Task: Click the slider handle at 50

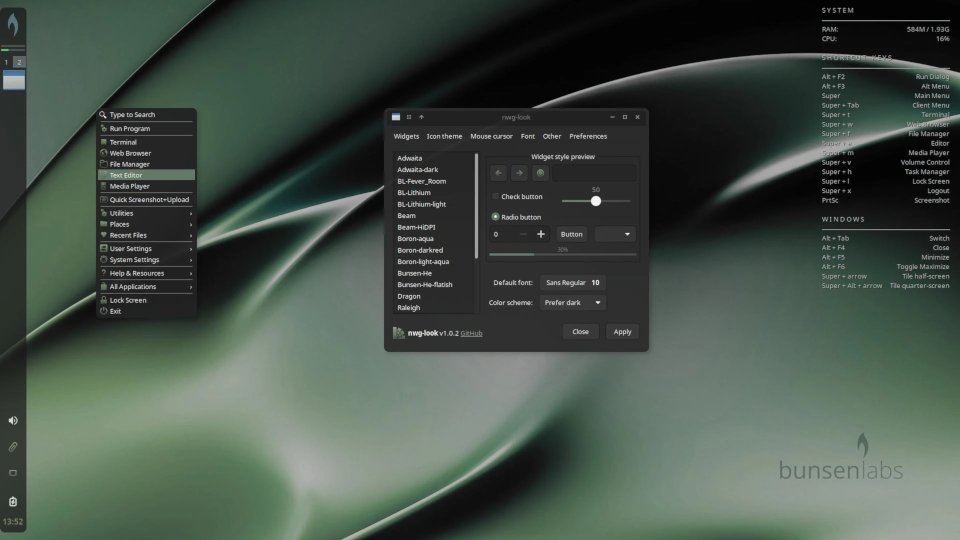Action: pos(596,201)
